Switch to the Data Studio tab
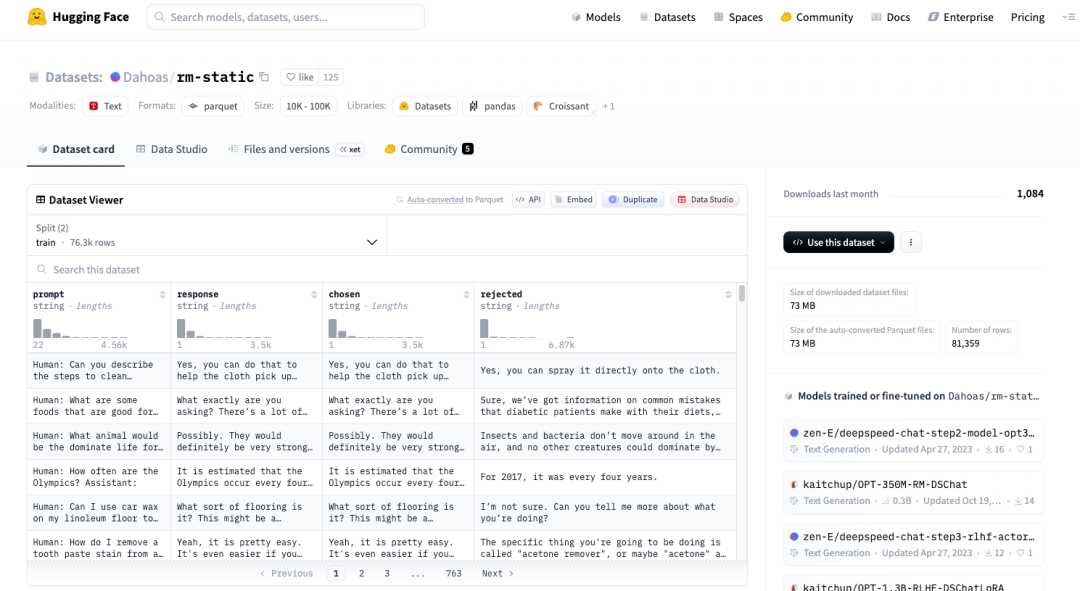1080x591 pixels. pyautogui.click(x=172, y=149)
